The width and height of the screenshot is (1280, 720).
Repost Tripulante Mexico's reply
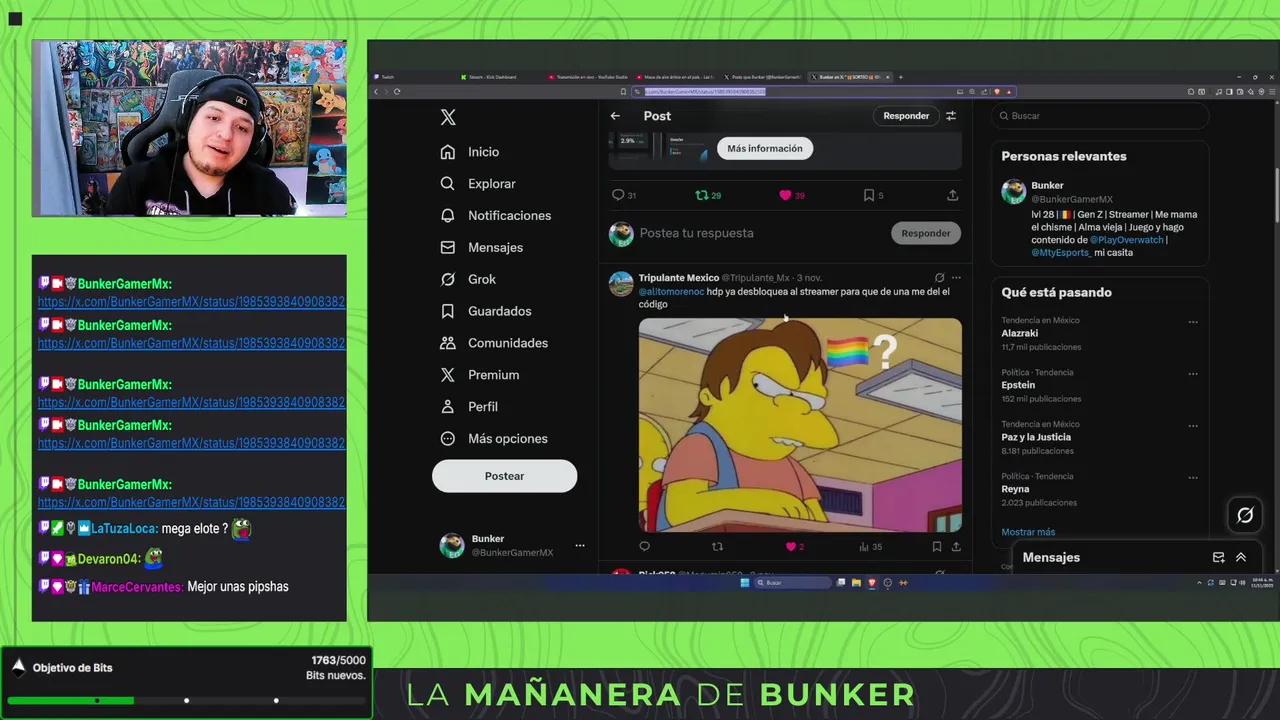[x=717, y=547]
